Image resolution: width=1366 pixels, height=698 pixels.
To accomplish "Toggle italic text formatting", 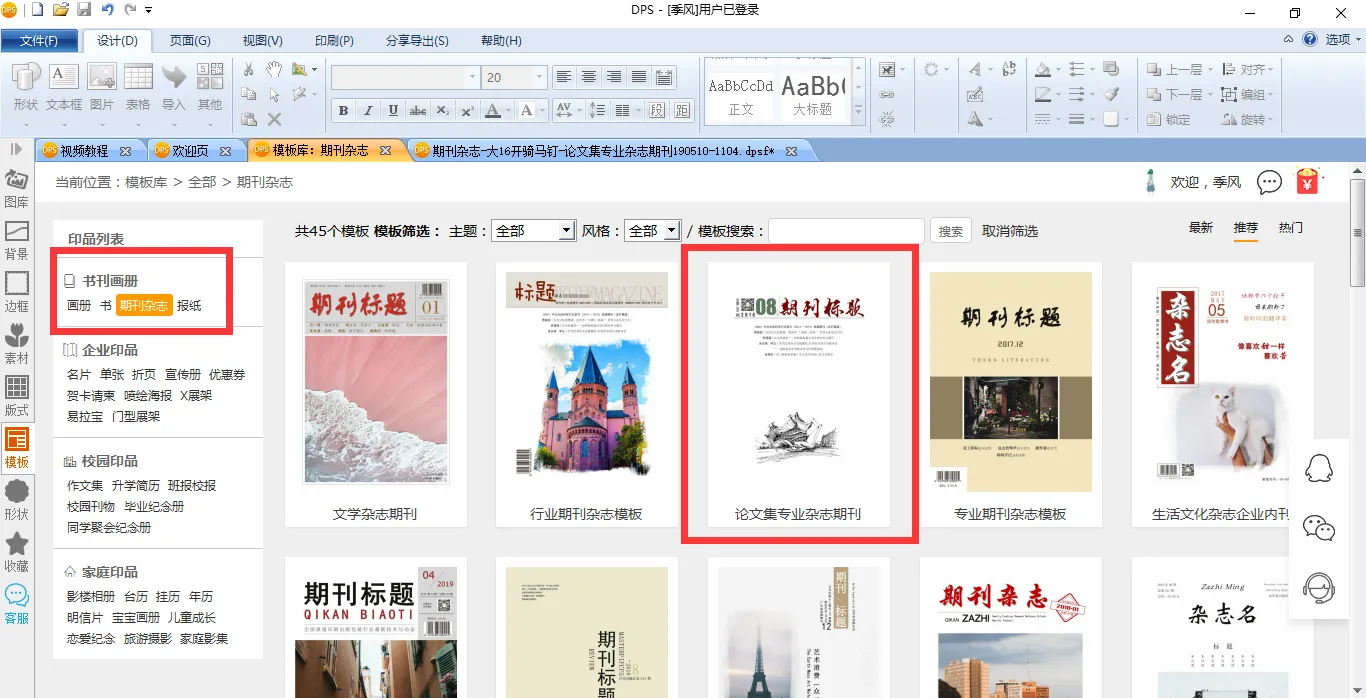I will point(368,110).
